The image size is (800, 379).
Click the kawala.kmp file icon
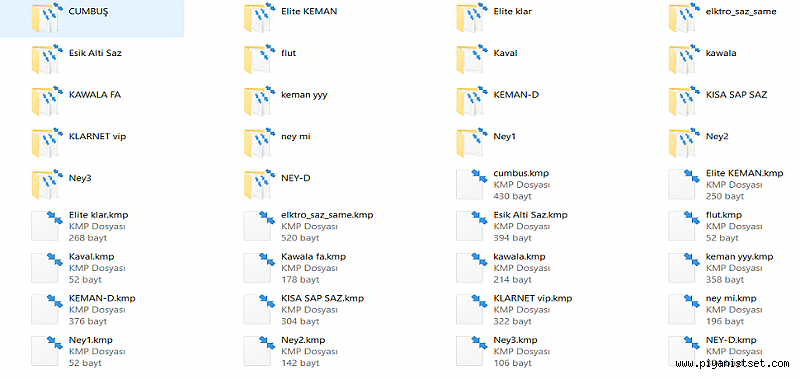(x=470, y=268)
